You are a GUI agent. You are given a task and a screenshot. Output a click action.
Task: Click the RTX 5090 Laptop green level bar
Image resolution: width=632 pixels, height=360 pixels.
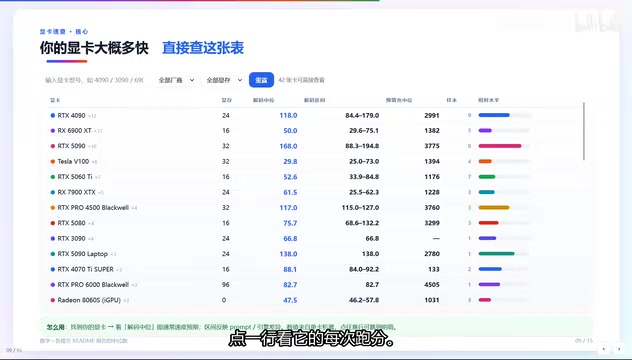pyautogui.click(x=497, y=254)
